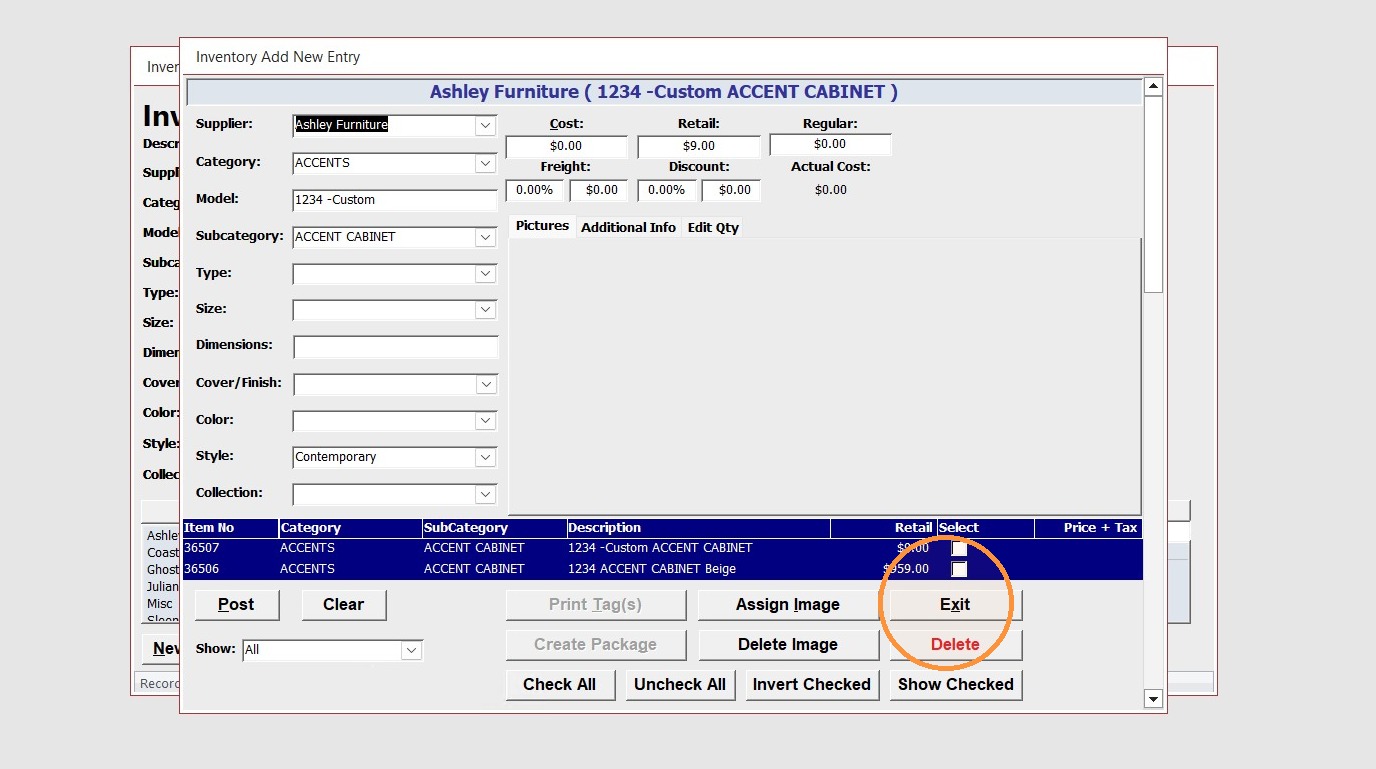Select "Misc" in the background Inventory window list
This screenshot has width=1376, height=769.
[x=160, y=604]
